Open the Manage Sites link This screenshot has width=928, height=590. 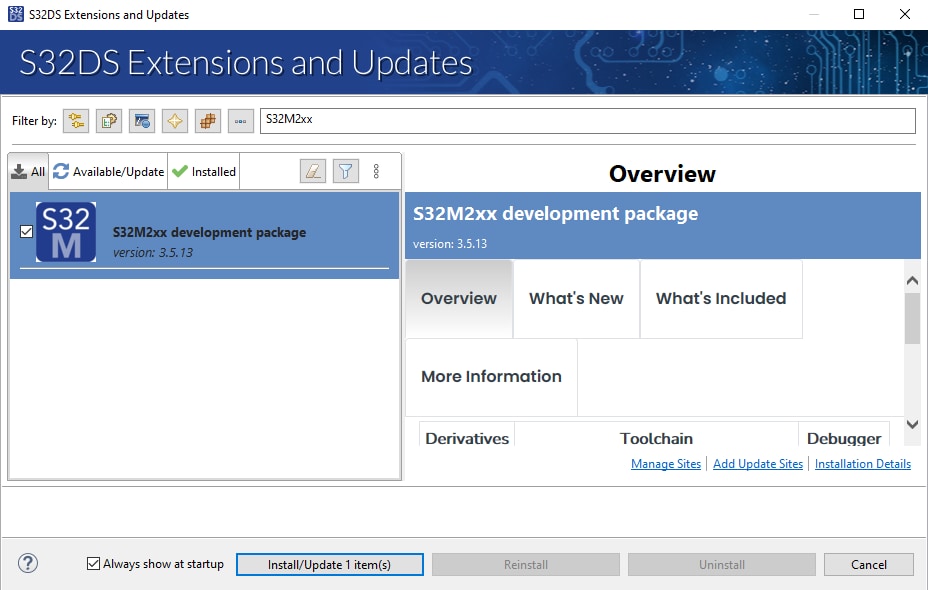pos(665,464)
